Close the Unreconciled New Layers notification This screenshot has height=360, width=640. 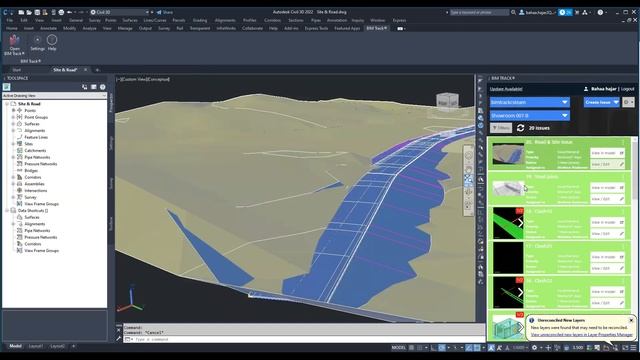[x=631, y=320]
